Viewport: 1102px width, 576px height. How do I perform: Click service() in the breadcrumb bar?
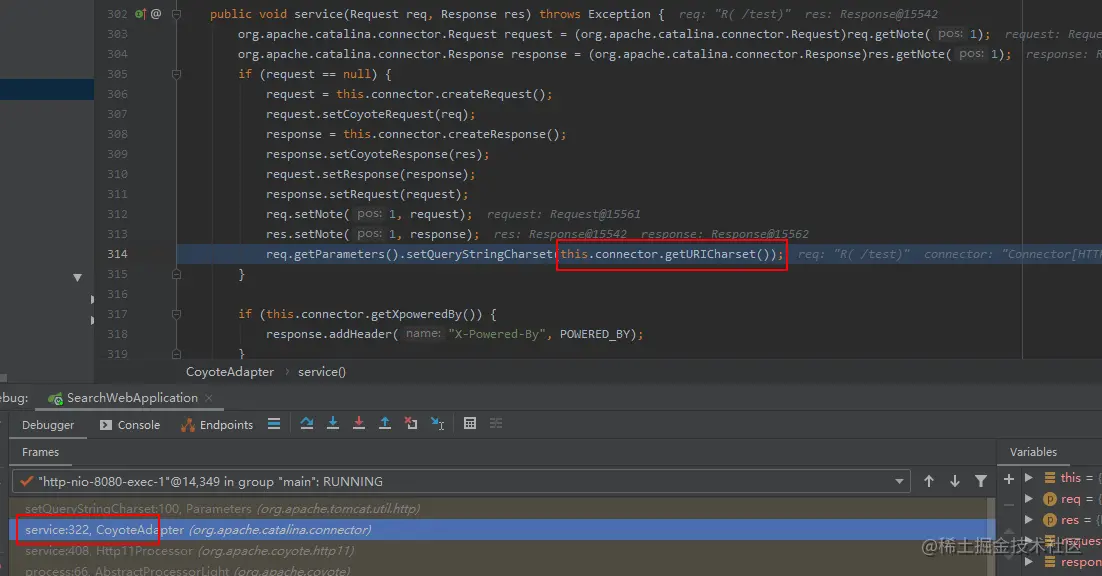click(x=322, y=372)
